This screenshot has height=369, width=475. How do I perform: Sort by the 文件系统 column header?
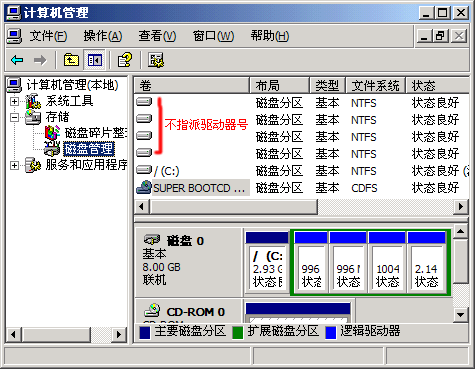pyautogui.click(x=376, y=86)
